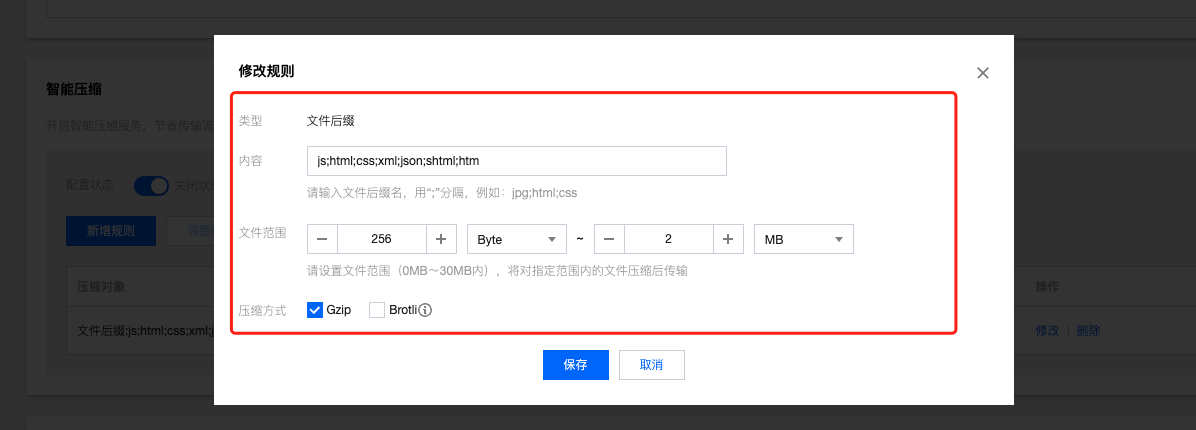
Task: Click the minimum size field showing 256
Action: 381,240
